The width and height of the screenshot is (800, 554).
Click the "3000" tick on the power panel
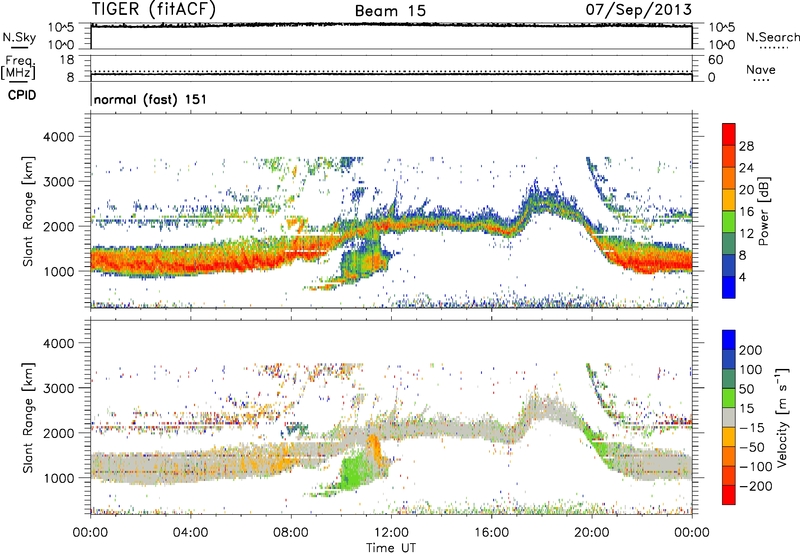pos(58,182)
